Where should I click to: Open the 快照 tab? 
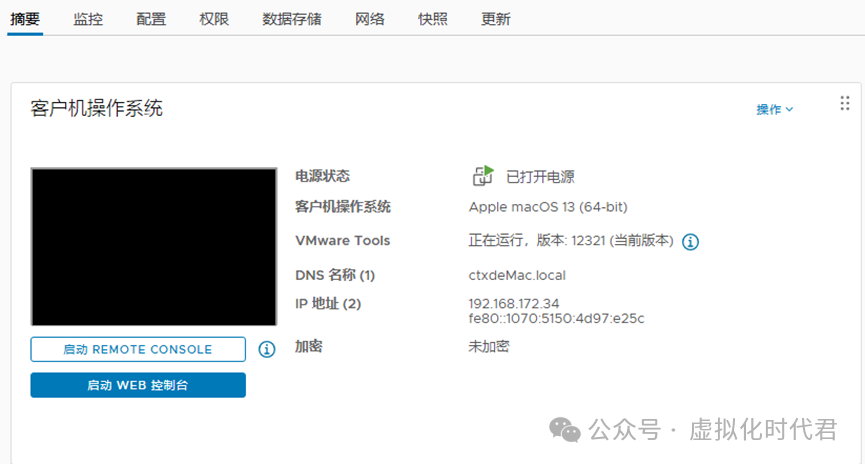pyautogui.click(x=432, y=19)
